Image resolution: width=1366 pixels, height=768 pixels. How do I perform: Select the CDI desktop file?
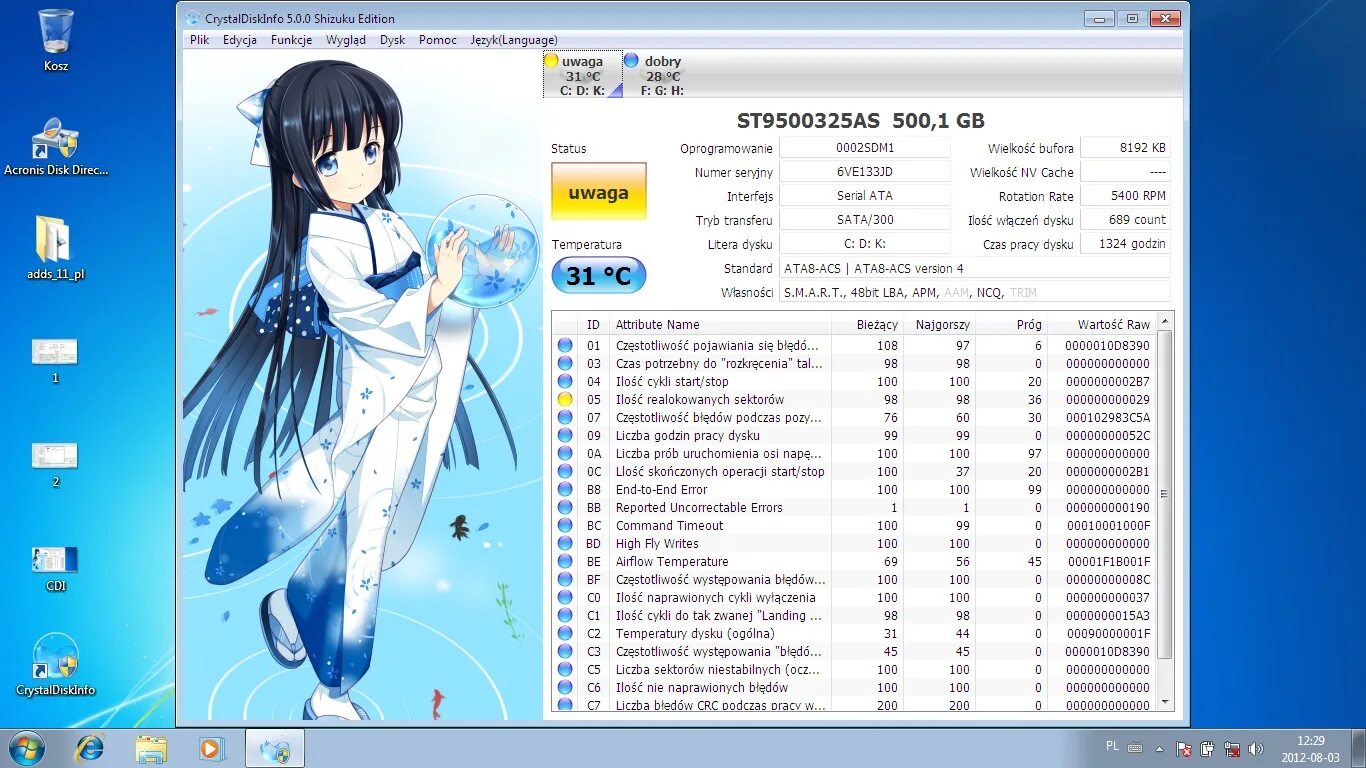(x=55, y=569)
